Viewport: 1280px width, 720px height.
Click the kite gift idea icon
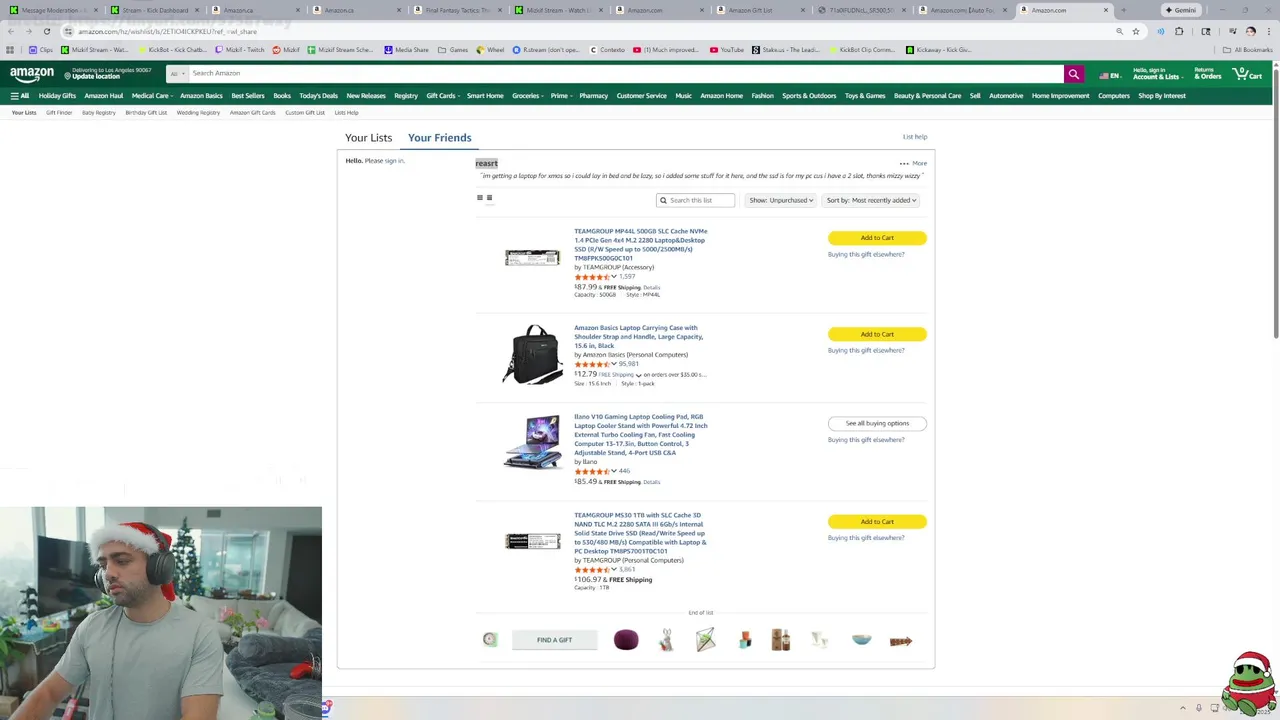click(x=705, y=640)
